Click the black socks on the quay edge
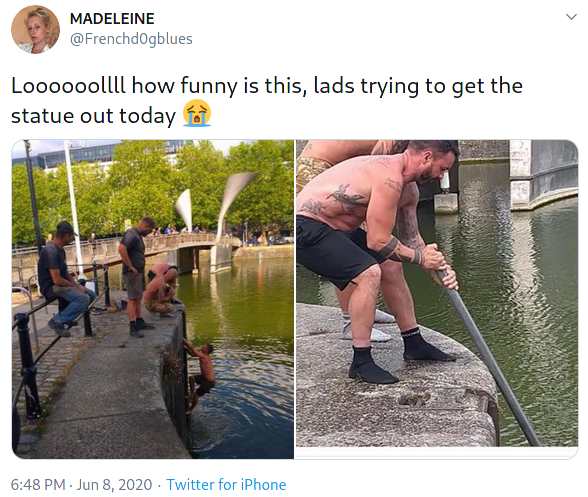 click(400, 355)
